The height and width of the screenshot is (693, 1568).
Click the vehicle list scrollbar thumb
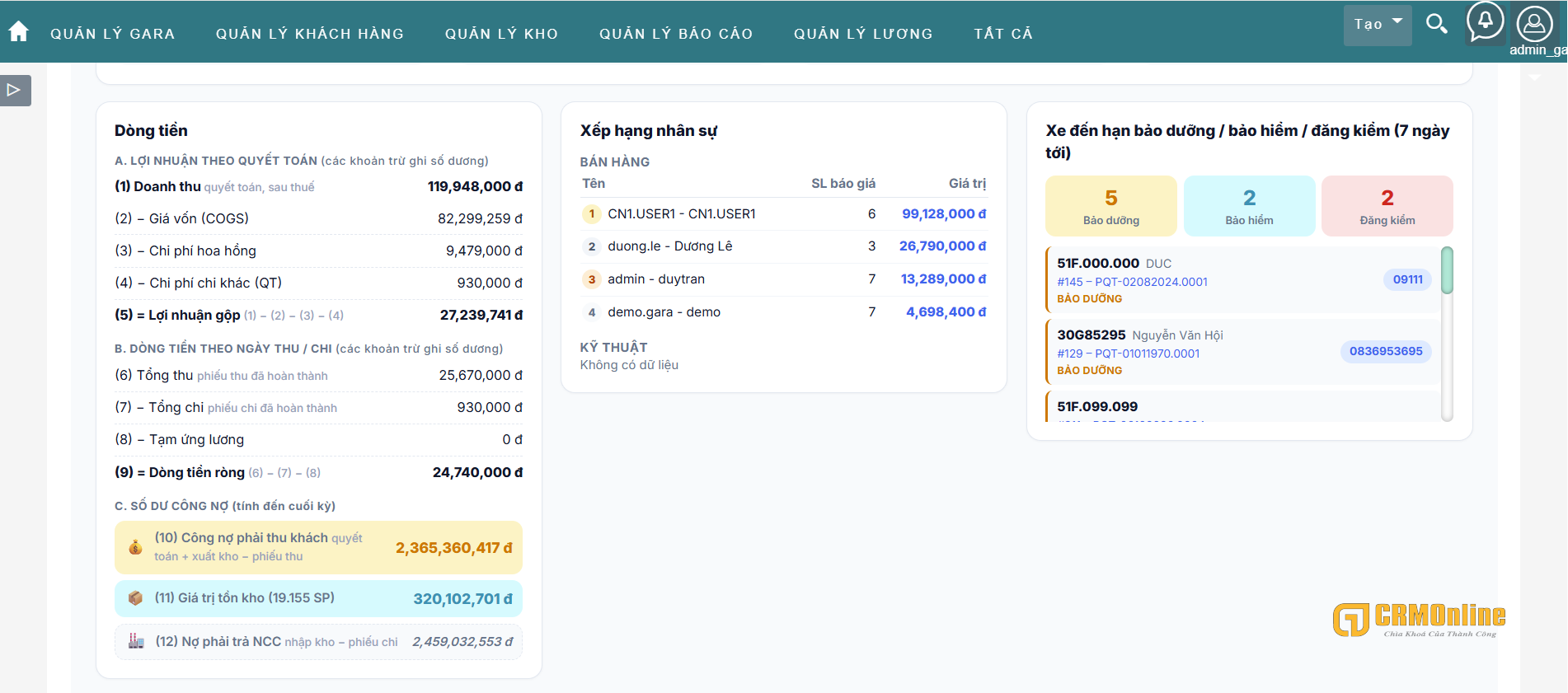click(x=1447, y=269)
